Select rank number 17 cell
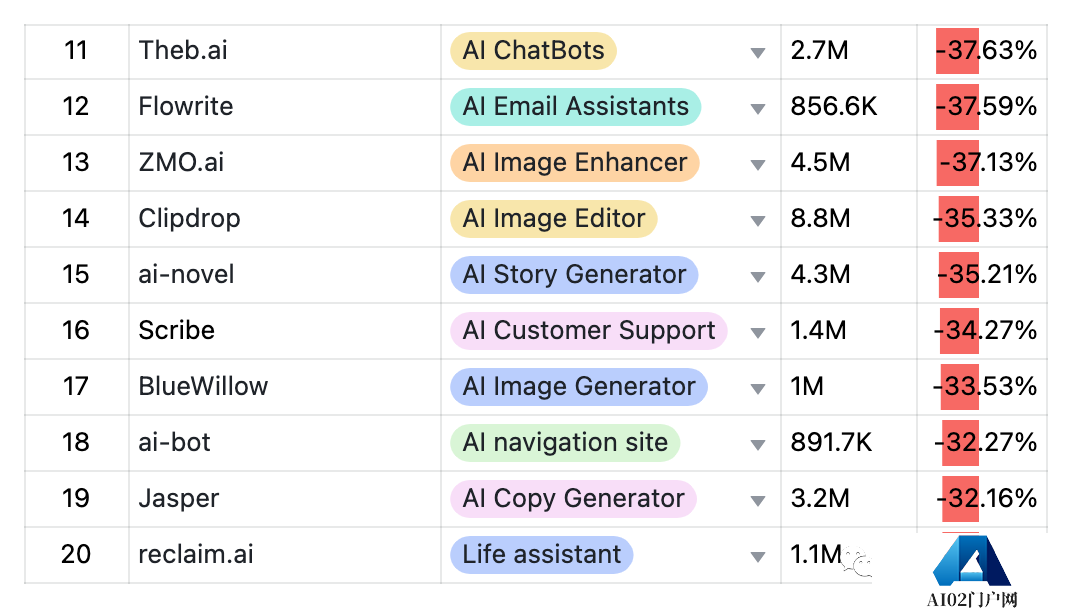Image resolution: width=1072 pixels, height=608 pixels. [x=77, y=388]
